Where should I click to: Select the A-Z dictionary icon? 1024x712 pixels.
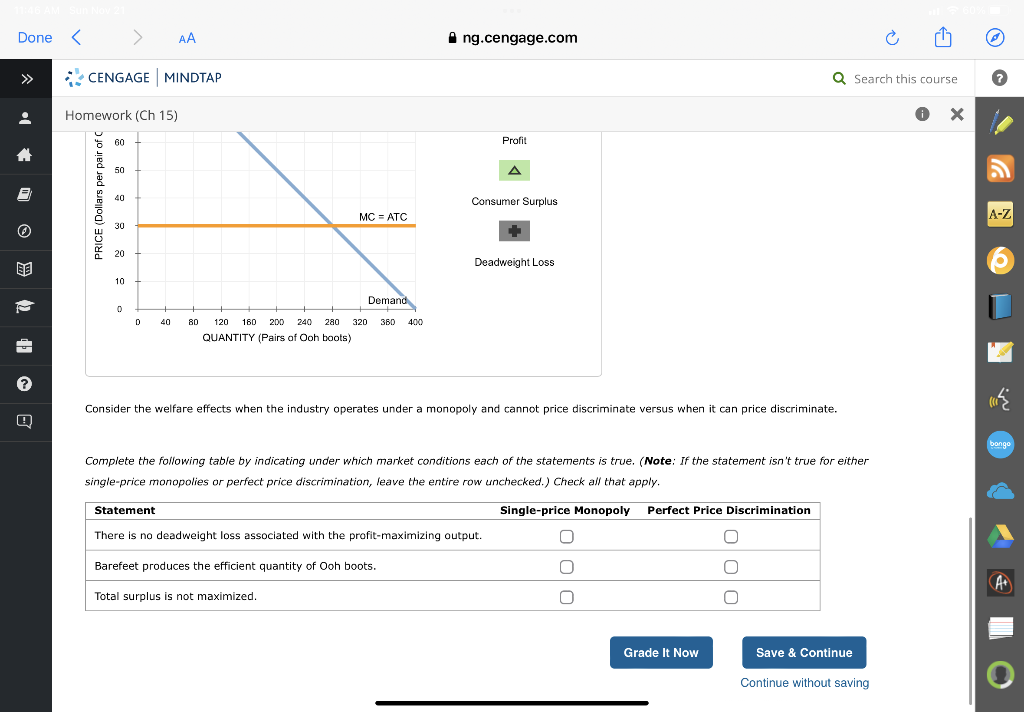pyautogui.click(x=1000, y=213)
